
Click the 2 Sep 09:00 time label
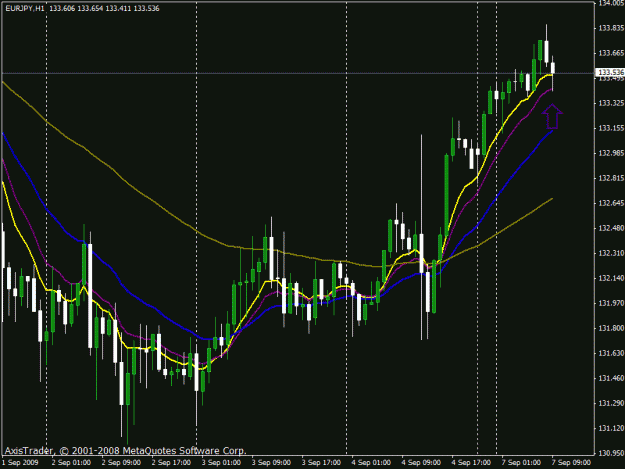click(121, 463)
